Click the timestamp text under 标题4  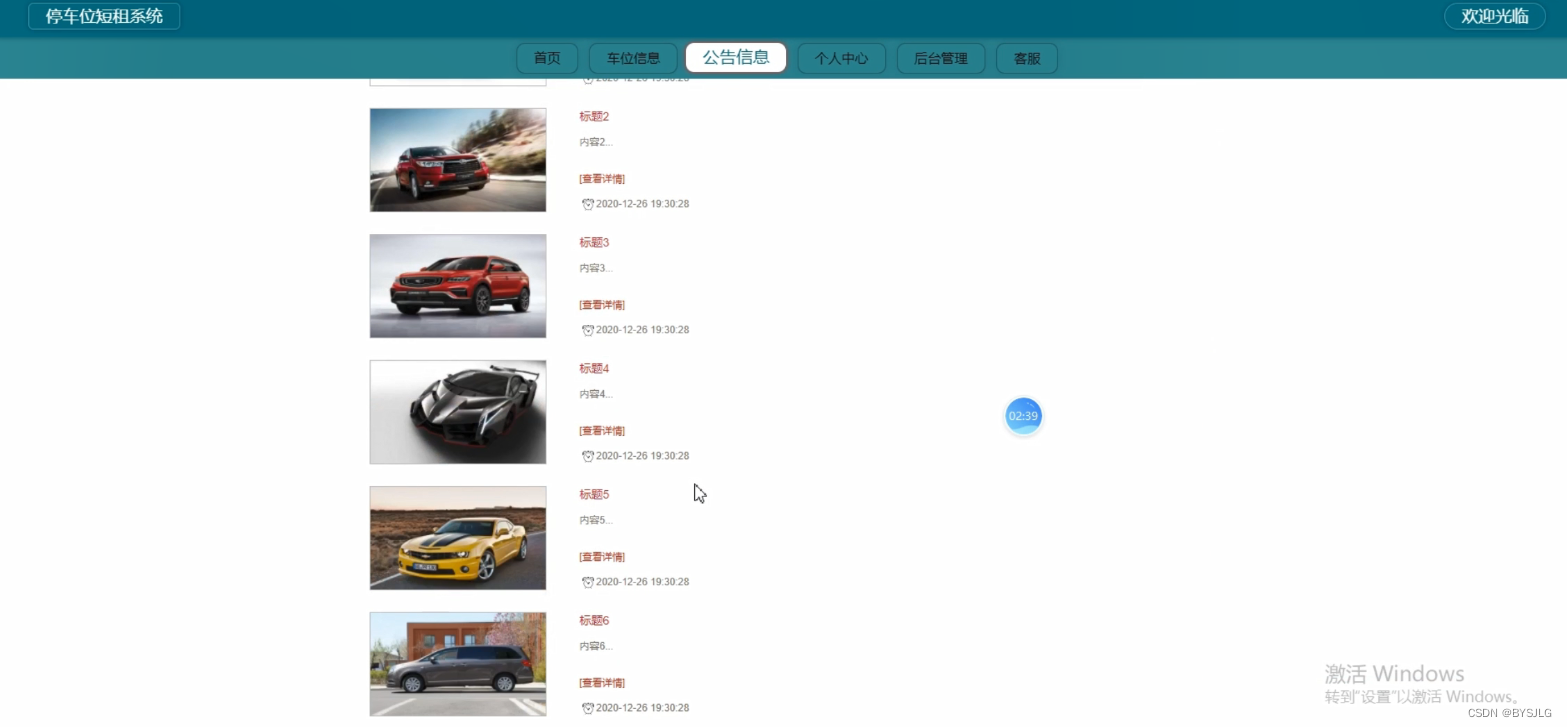tap(642, 456)
